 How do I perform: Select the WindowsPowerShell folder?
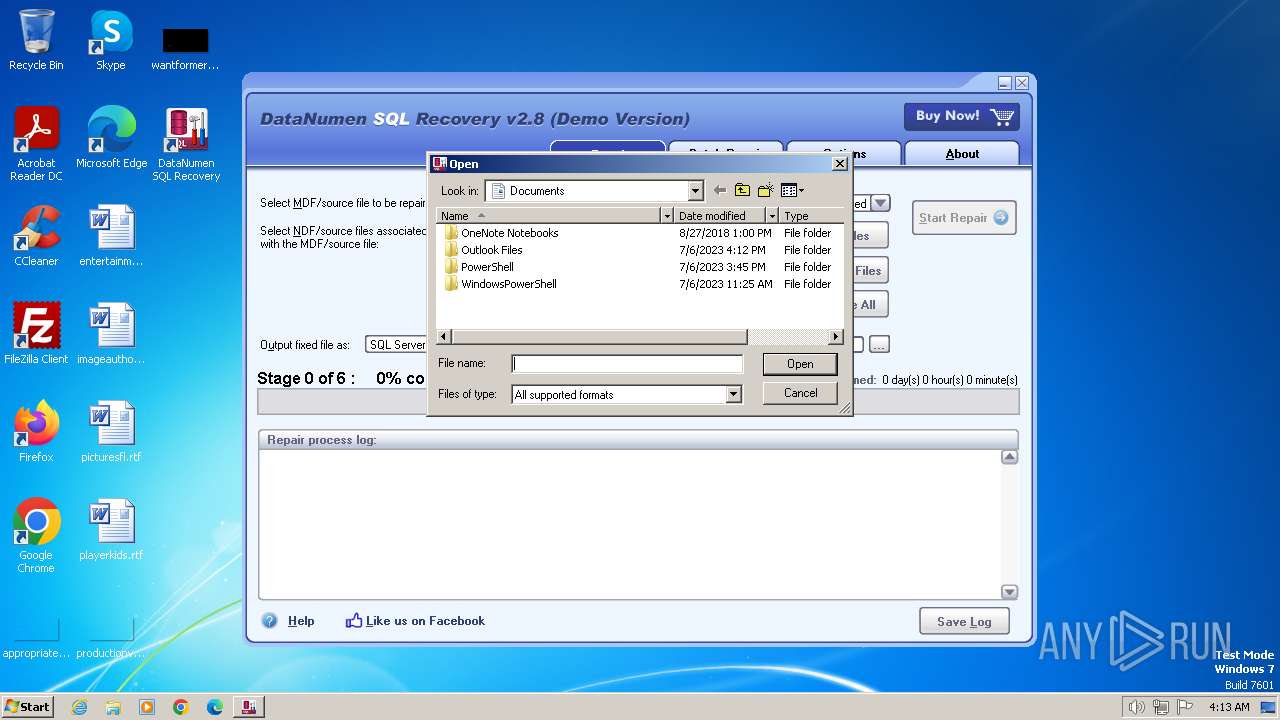pos(508,284)
